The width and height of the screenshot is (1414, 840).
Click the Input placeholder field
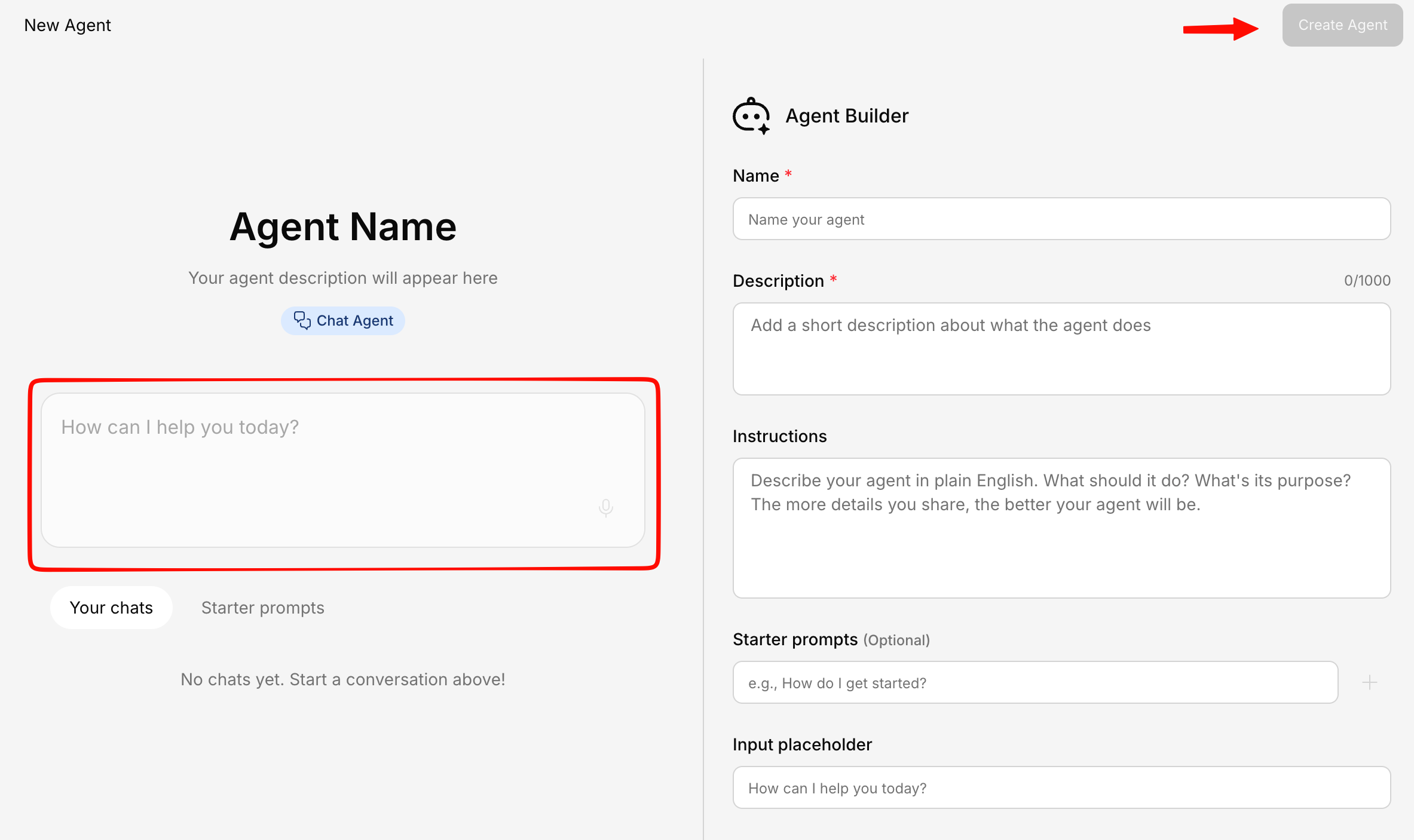tap(1061, 788)
